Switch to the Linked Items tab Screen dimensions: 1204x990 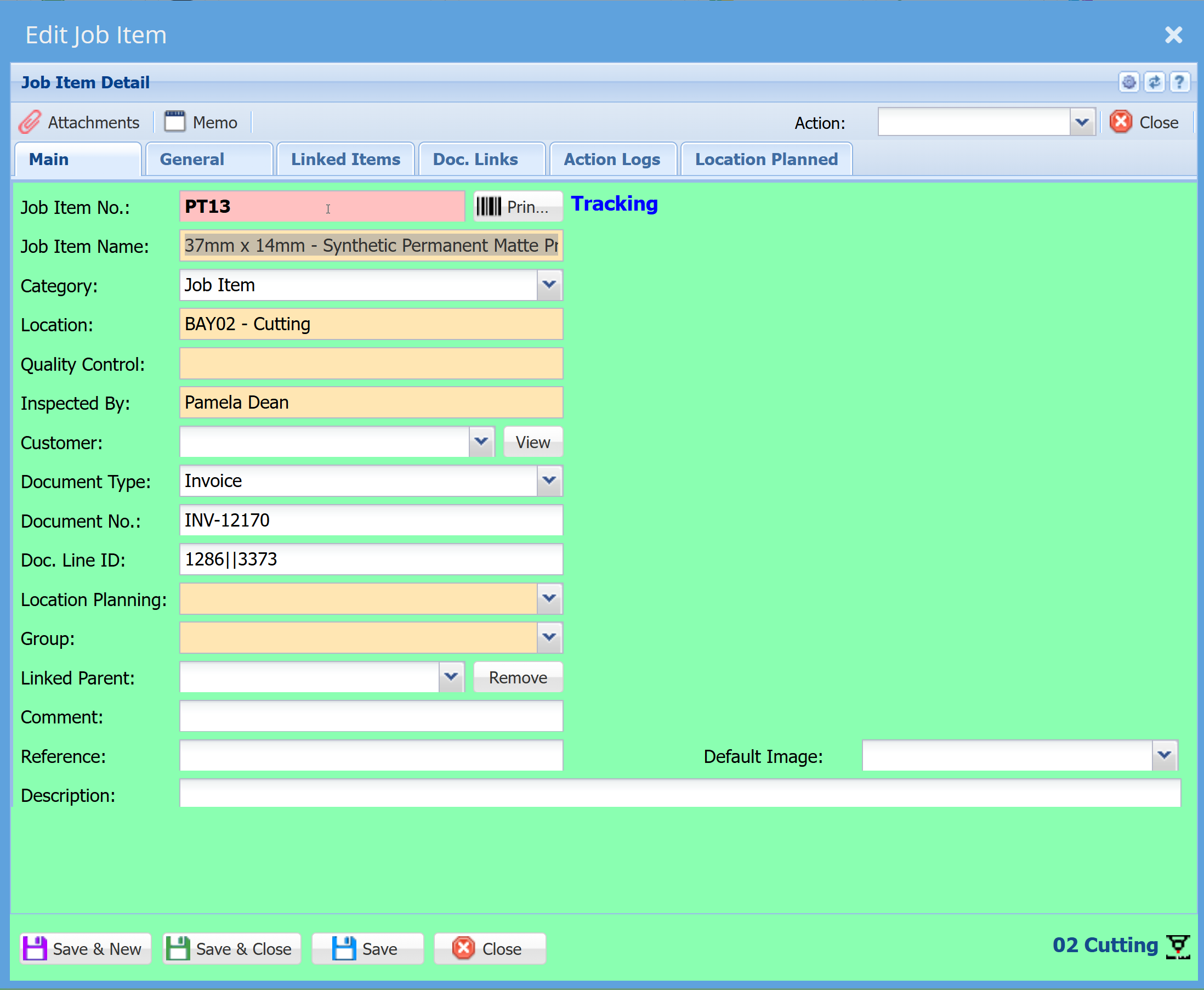(x=345, y=159)
